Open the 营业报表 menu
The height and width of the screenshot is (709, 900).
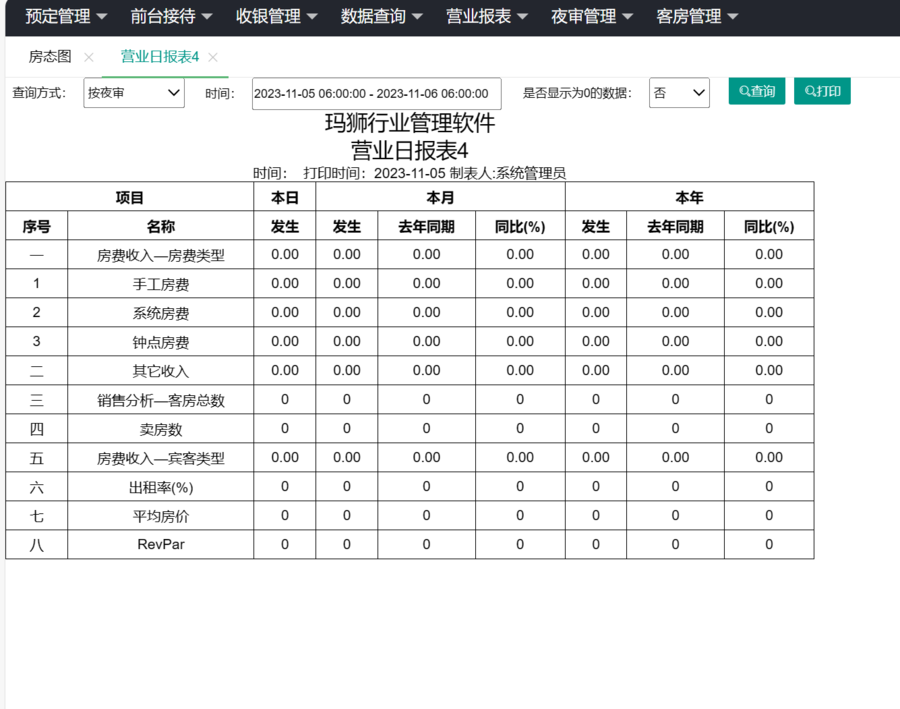pos(487,16)
